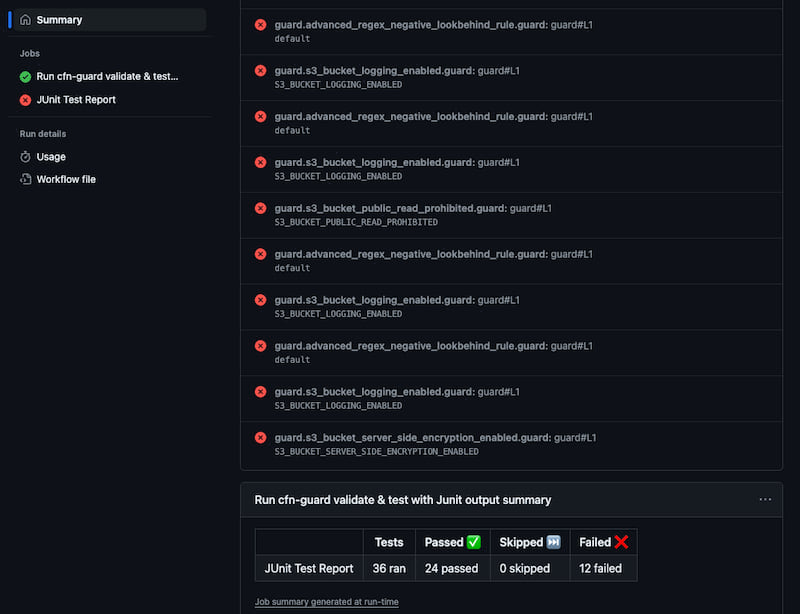Click the 36 ran cell in the results table
This screenshot has height=614, width=800.
[x=388, y=568]
